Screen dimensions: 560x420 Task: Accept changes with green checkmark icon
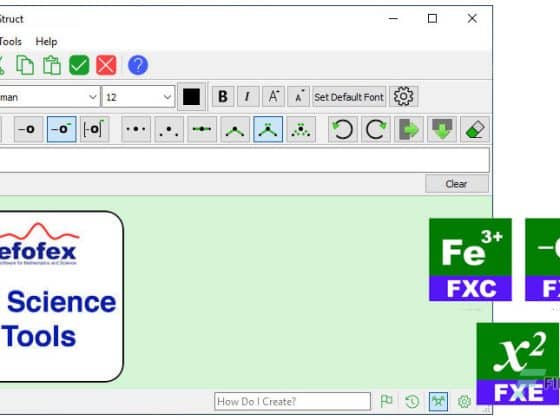[x=79, y=65]
